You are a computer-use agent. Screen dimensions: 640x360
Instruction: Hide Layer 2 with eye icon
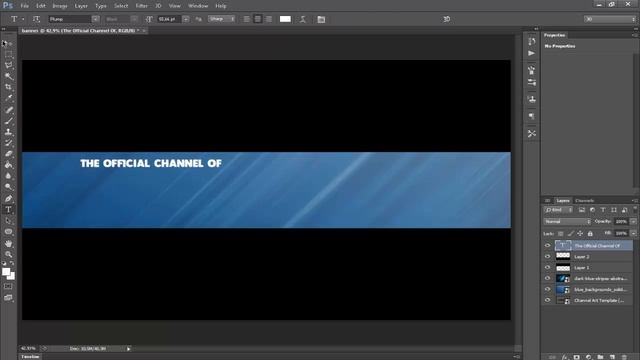tap(547, 257)
